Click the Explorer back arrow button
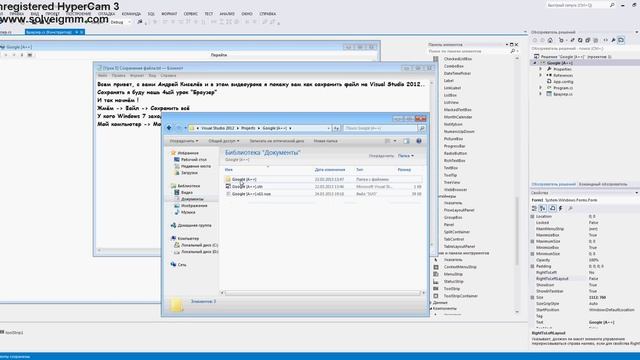Viewport: 640px width, 360px height. (x=169, y=128)
